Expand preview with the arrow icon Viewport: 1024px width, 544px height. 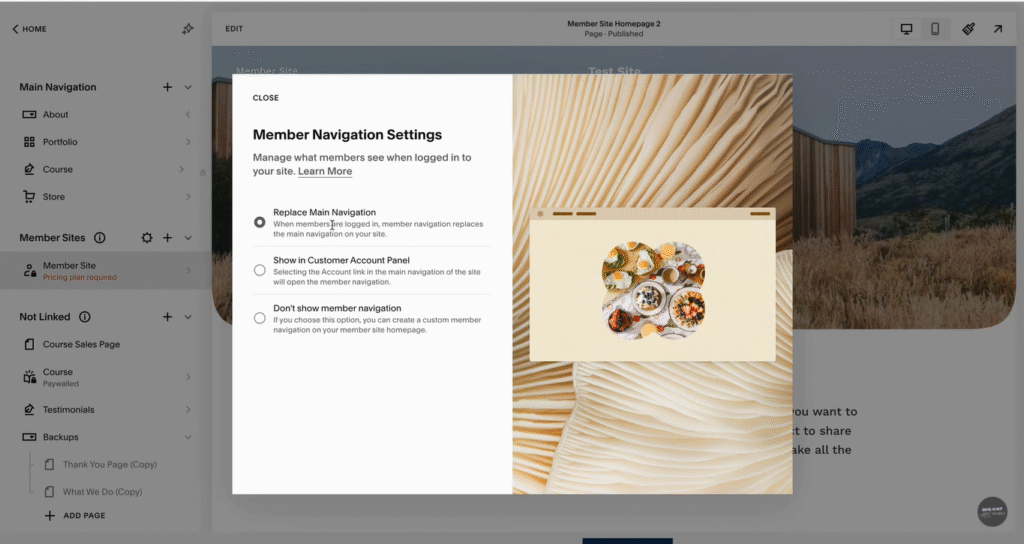point(998,29)
